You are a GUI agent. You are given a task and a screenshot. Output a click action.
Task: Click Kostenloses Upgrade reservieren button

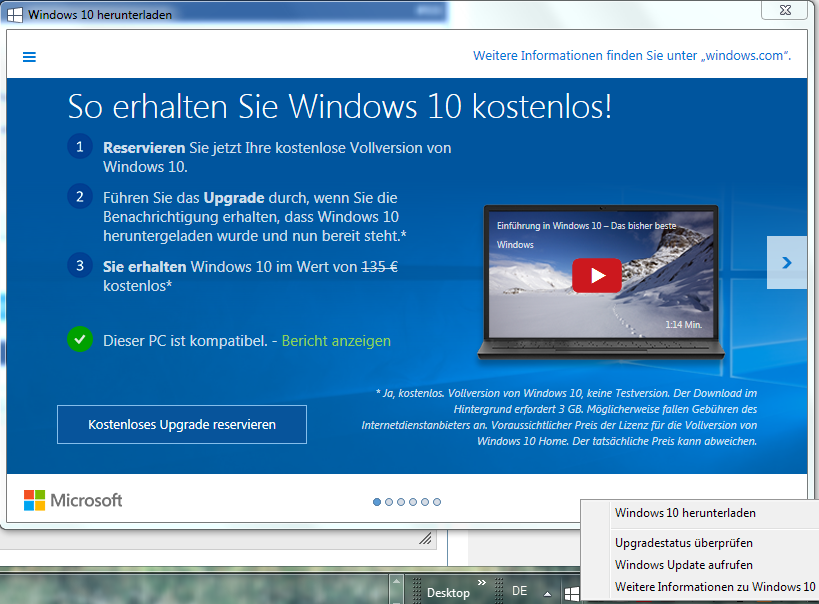pos(182,424)
